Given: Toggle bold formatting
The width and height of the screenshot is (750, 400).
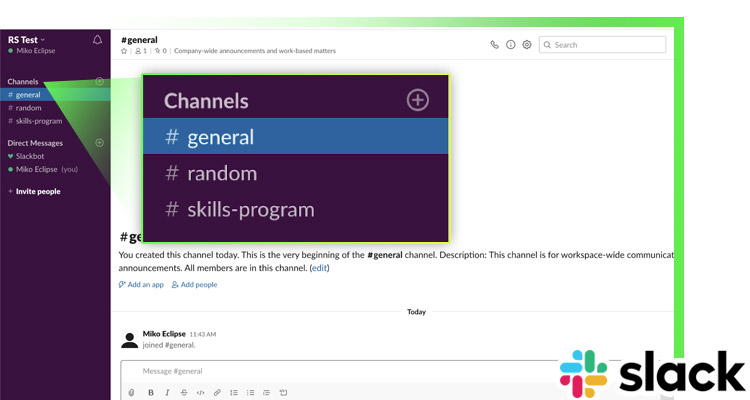Looking at the screenshot, I should (151, 393).
